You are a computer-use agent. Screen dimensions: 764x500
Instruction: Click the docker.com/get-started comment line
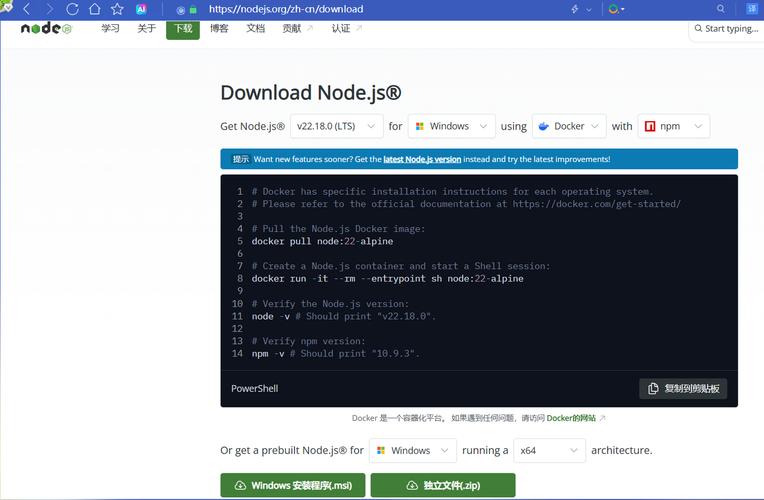pyautogui.click(x=466, y=204)
